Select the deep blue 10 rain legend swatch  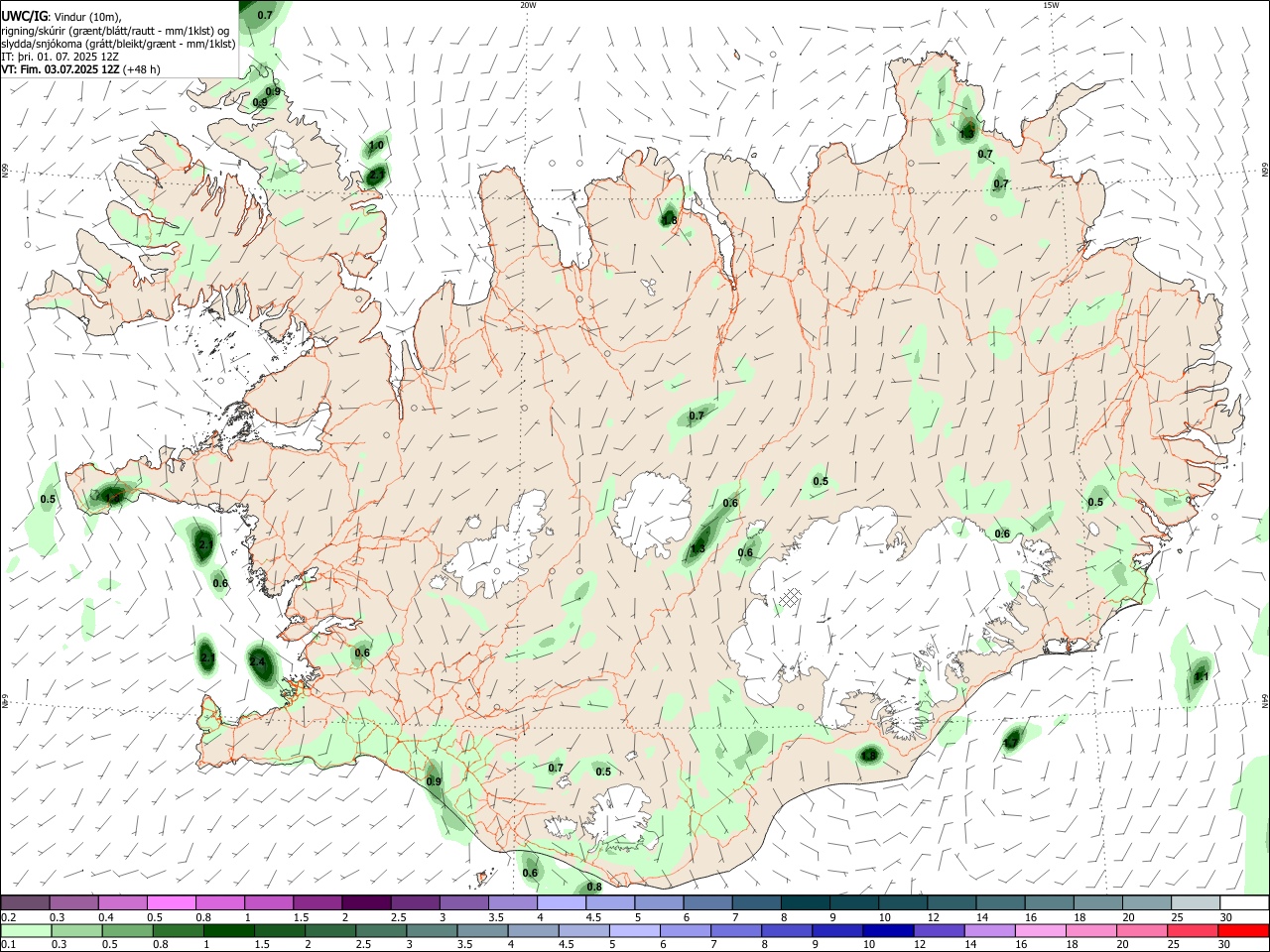pos(887,931)
